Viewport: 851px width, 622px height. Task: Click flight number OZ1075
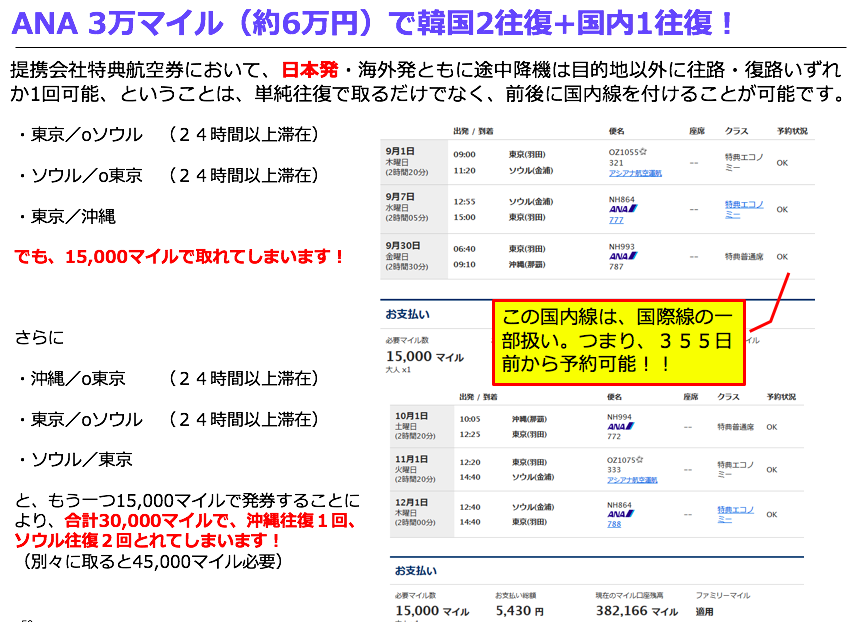(x=621, y=460)
